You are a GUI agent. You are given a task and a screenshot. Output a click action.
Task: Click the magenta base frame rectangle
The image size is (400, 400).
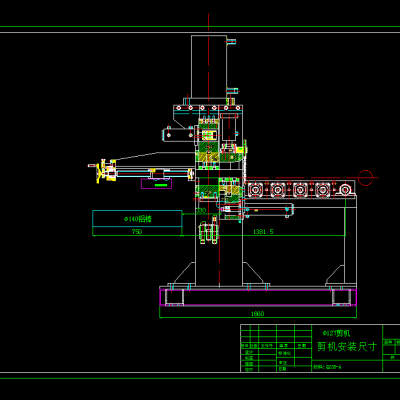[258, 297]
